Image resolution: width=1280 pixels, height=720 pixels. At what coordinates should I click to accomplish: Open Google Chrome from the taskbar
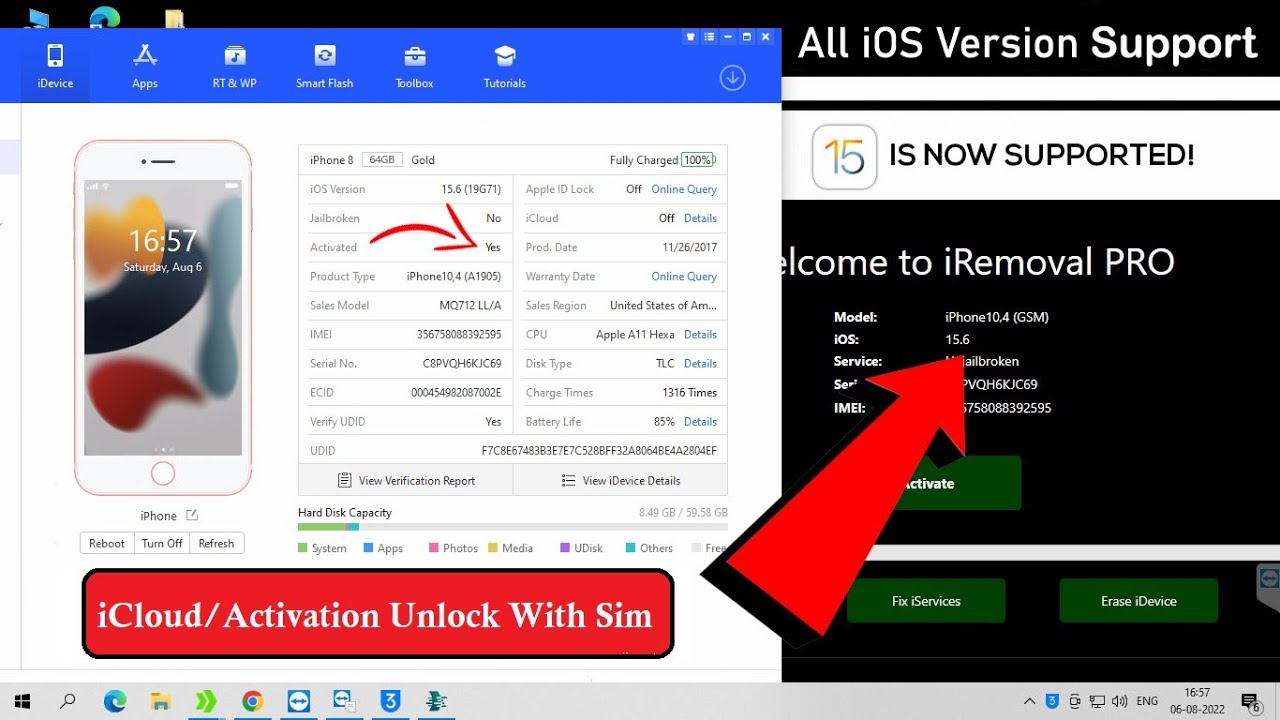pyautogui.click(x=252, y=701)
